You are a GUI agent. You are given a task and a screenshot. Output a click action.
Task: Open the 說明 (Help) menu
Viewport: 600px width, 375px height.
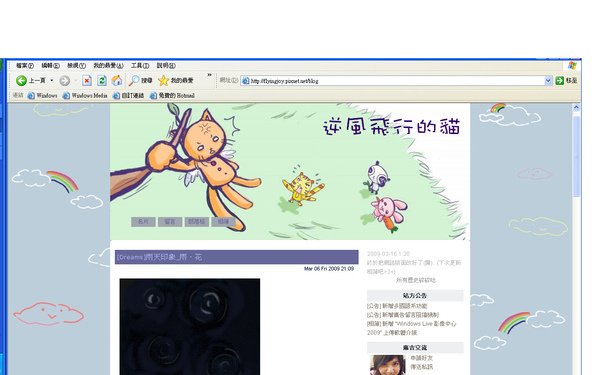coord(166,66)
